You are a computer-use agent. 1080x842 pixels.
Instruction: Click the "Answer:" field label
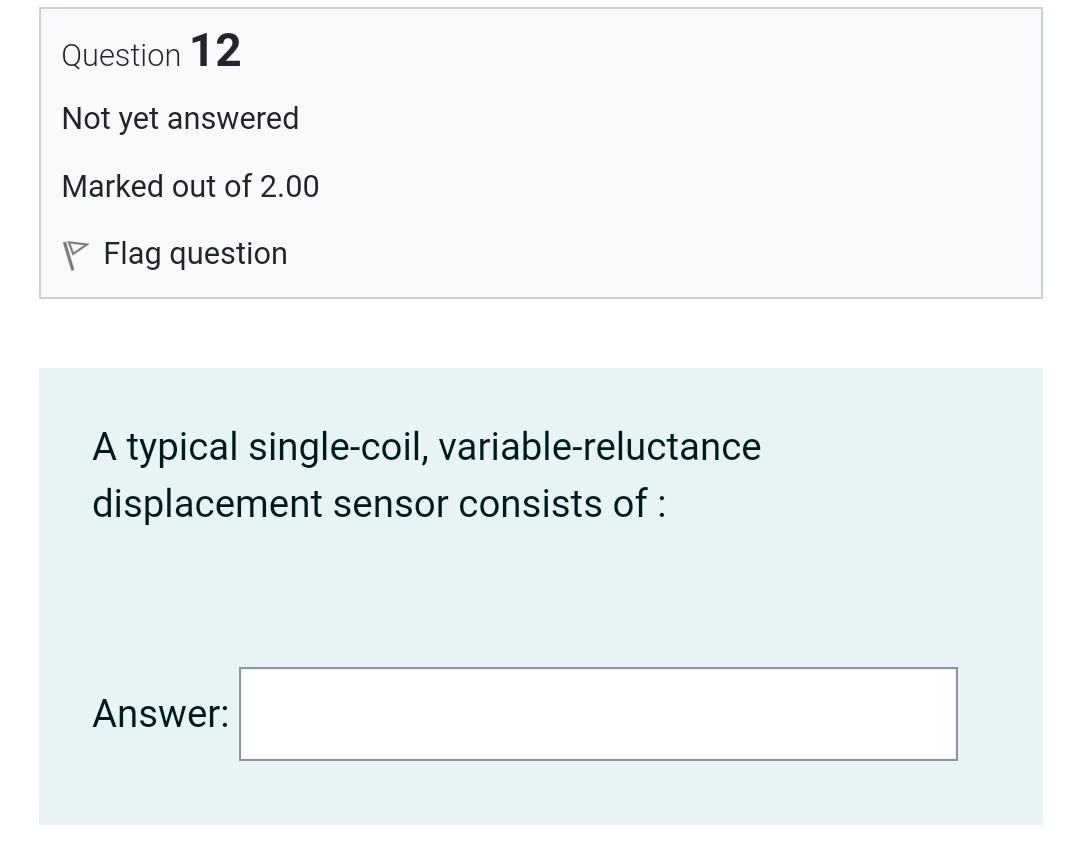[x=160, y=714]
